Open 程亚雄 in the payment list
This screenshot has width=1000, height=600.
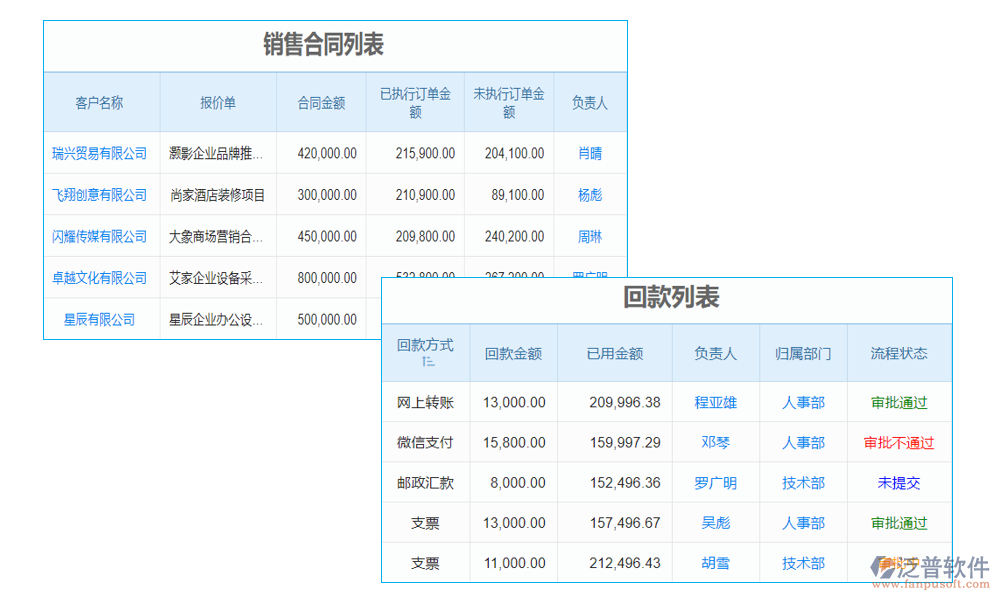pyautogui.click(x=715, y=402)
